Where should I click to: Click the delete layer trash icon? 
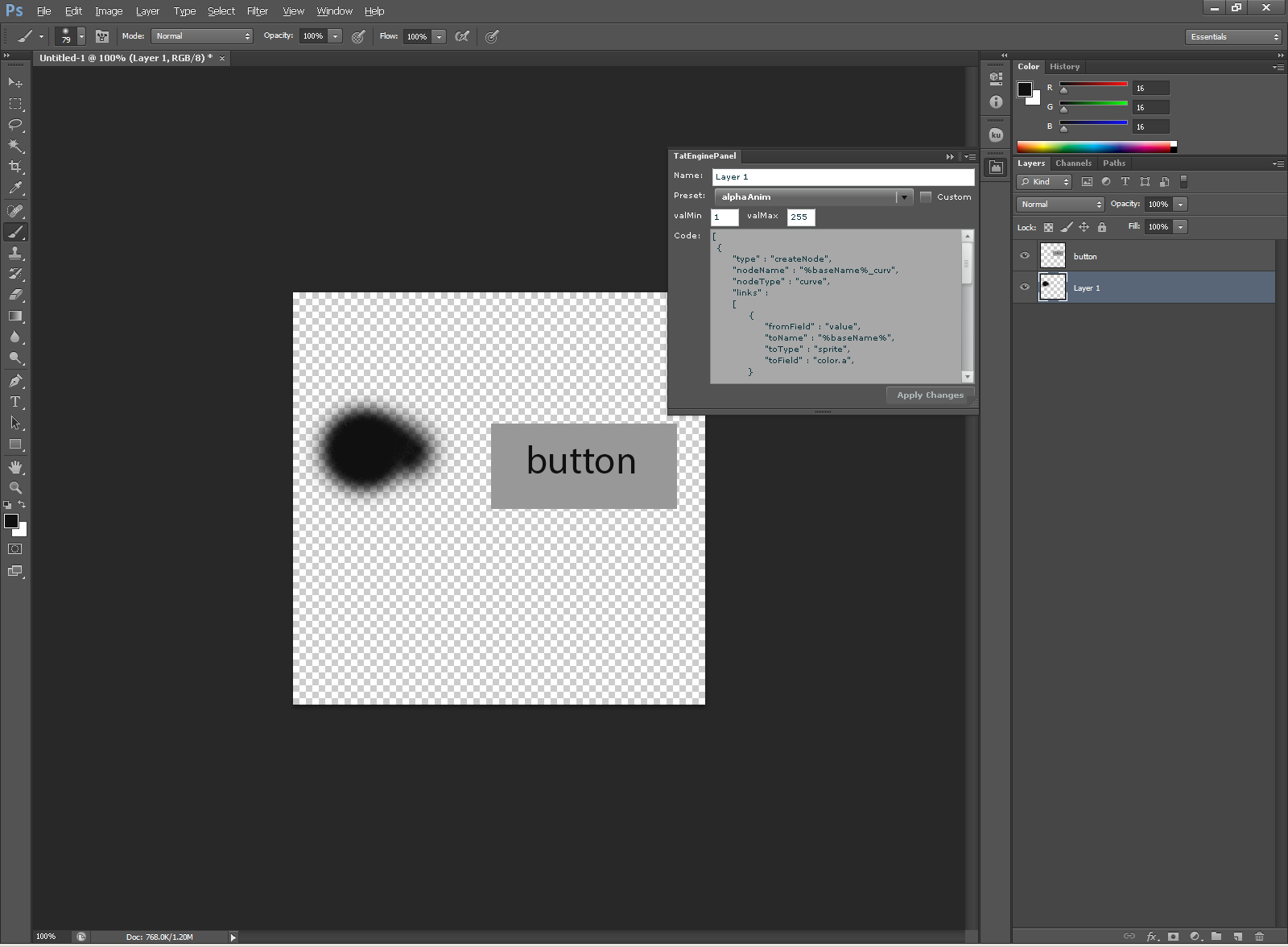(x=1260, y=937)
